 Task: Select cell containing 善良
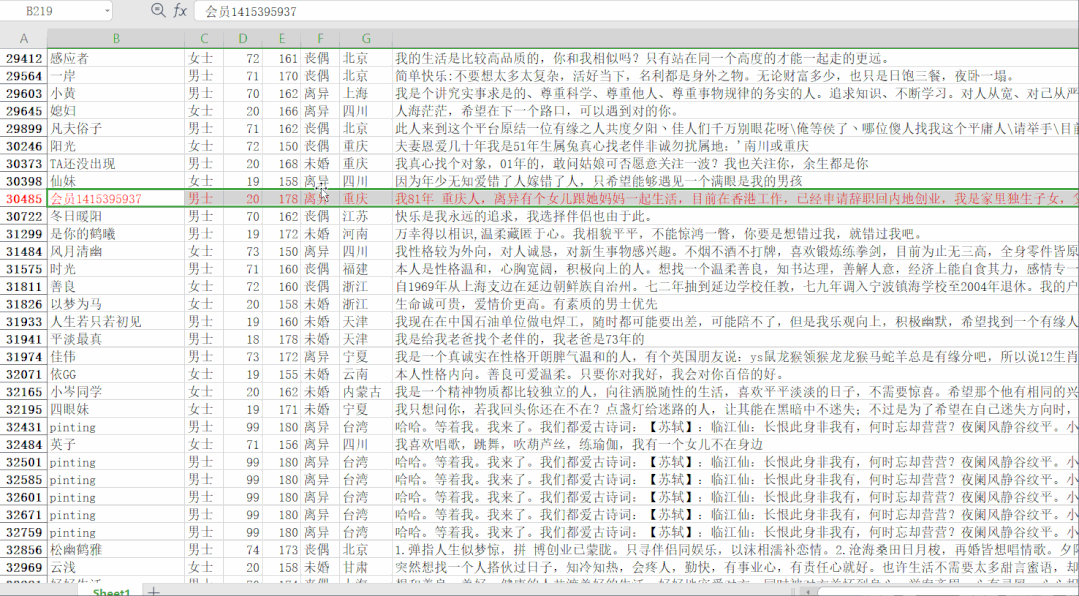pos(116,286)
